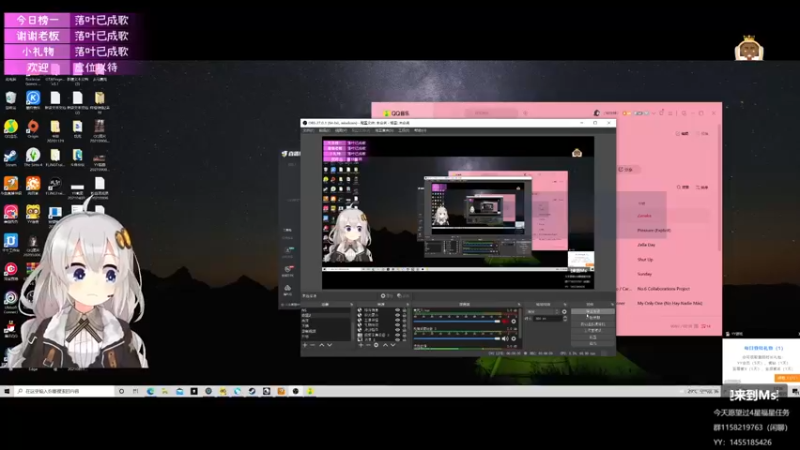
Task: Pop out the Sources dock panel
Action: pos(408,305)
